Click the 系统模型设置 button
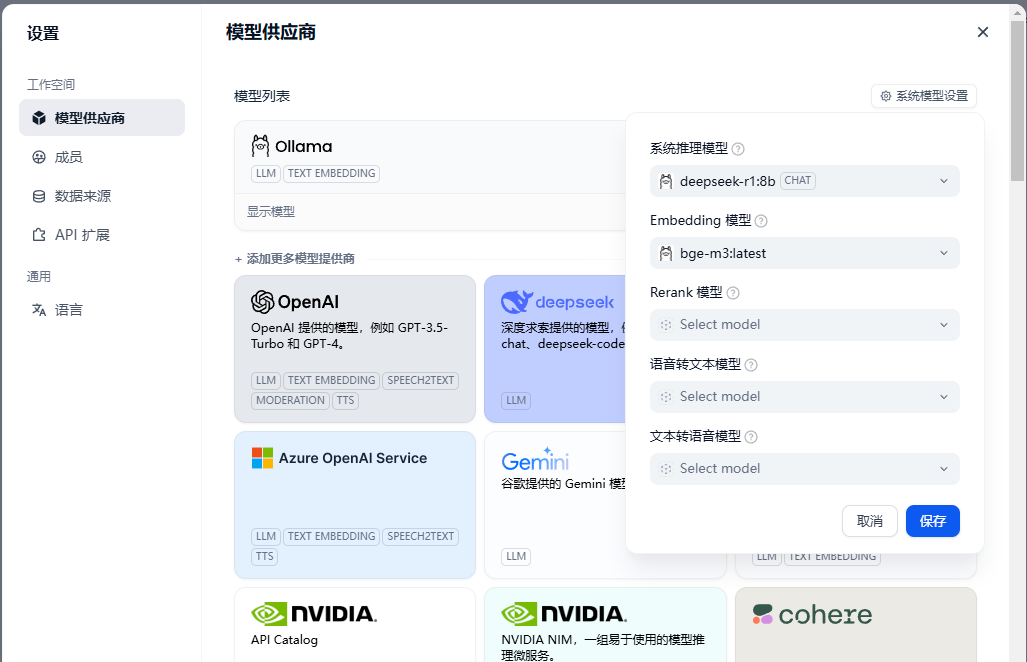Screen dimensions: 1027x662 [924, 96]
